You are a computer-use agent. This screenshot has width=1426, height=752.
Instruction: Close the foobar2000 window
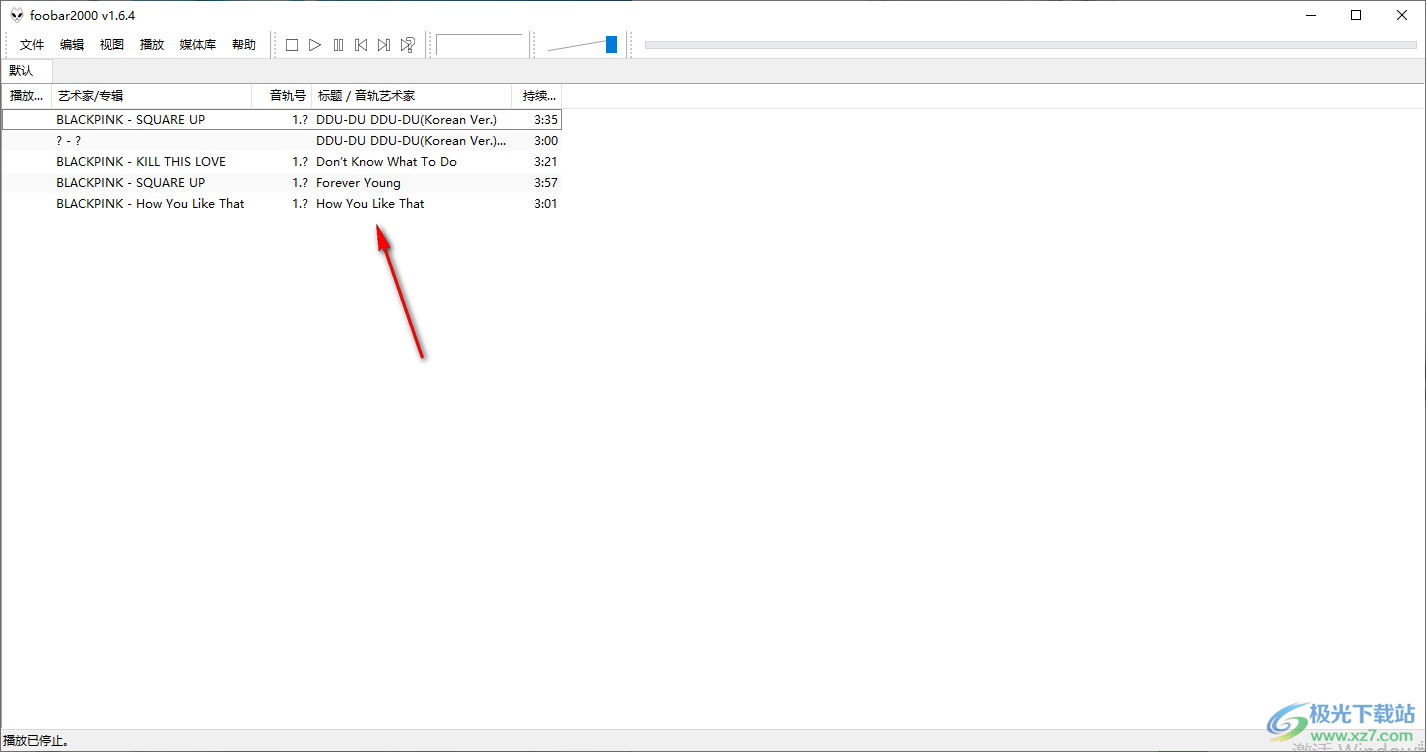(x=1402, y=15)
